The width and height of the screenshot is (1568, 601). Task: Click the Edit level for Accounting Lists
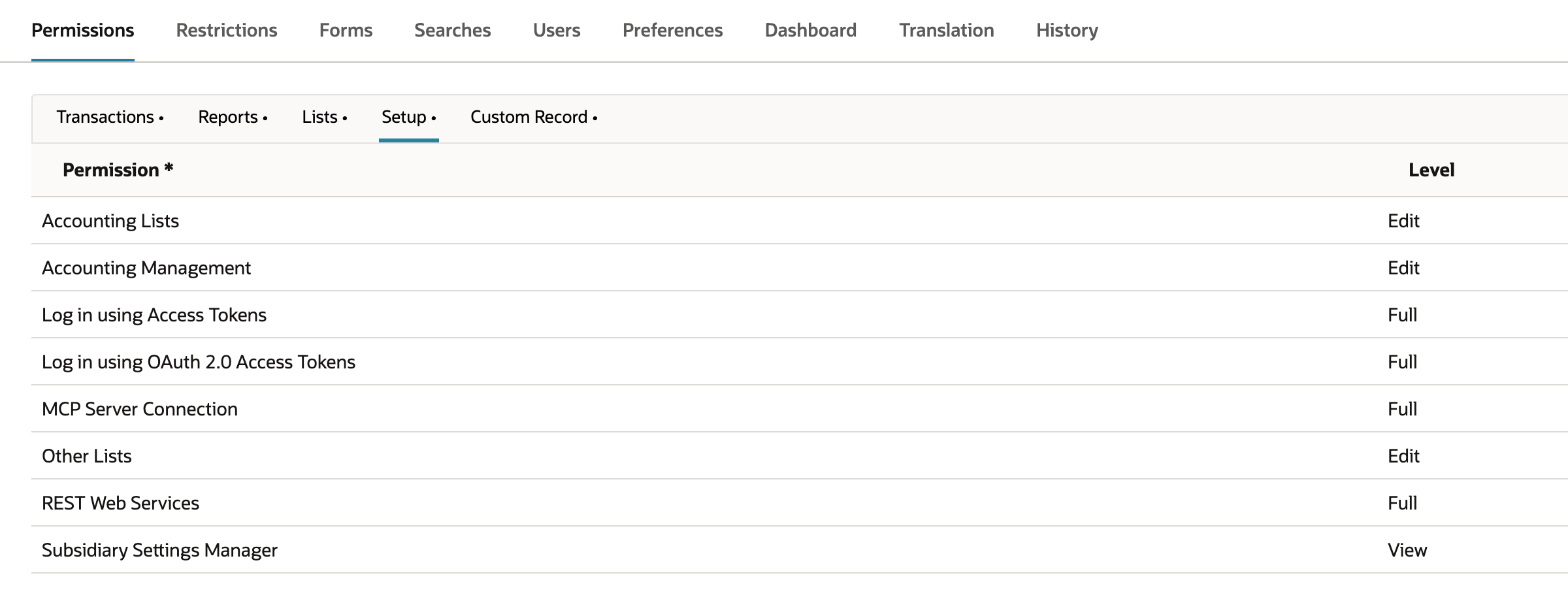(1403, 221)
